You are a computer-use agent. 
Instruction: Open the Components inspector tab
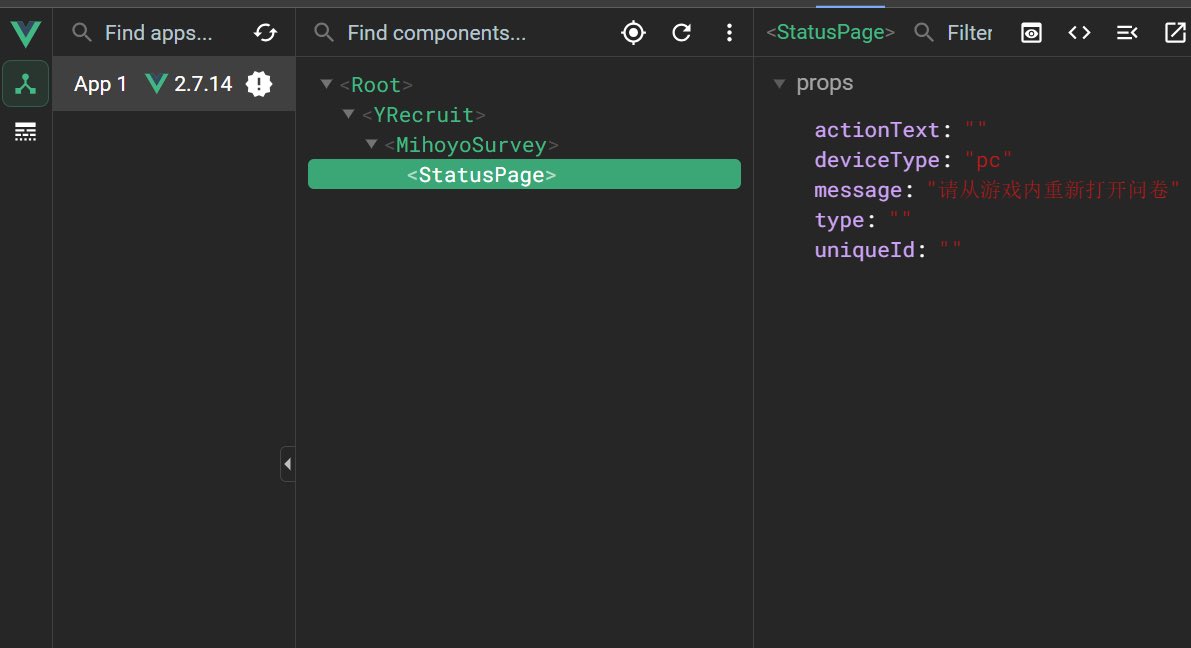[x=26, y=84]
